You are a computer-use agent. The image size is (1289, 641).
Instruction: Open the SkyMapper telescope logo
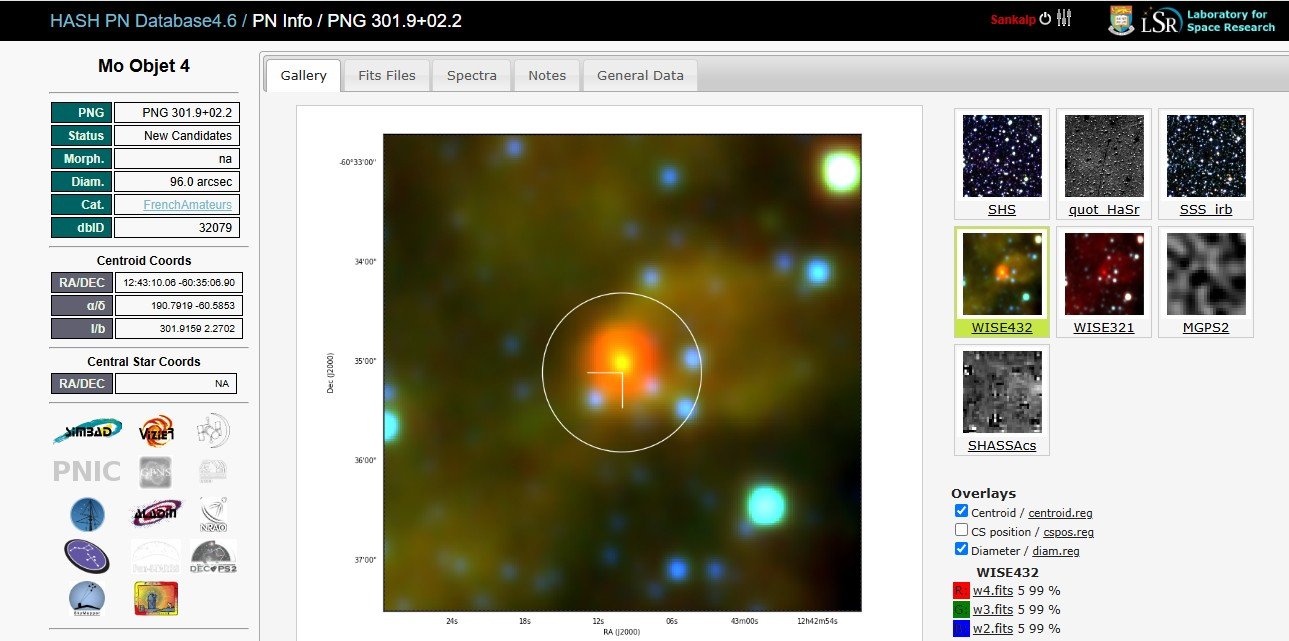tap(87, 598)
